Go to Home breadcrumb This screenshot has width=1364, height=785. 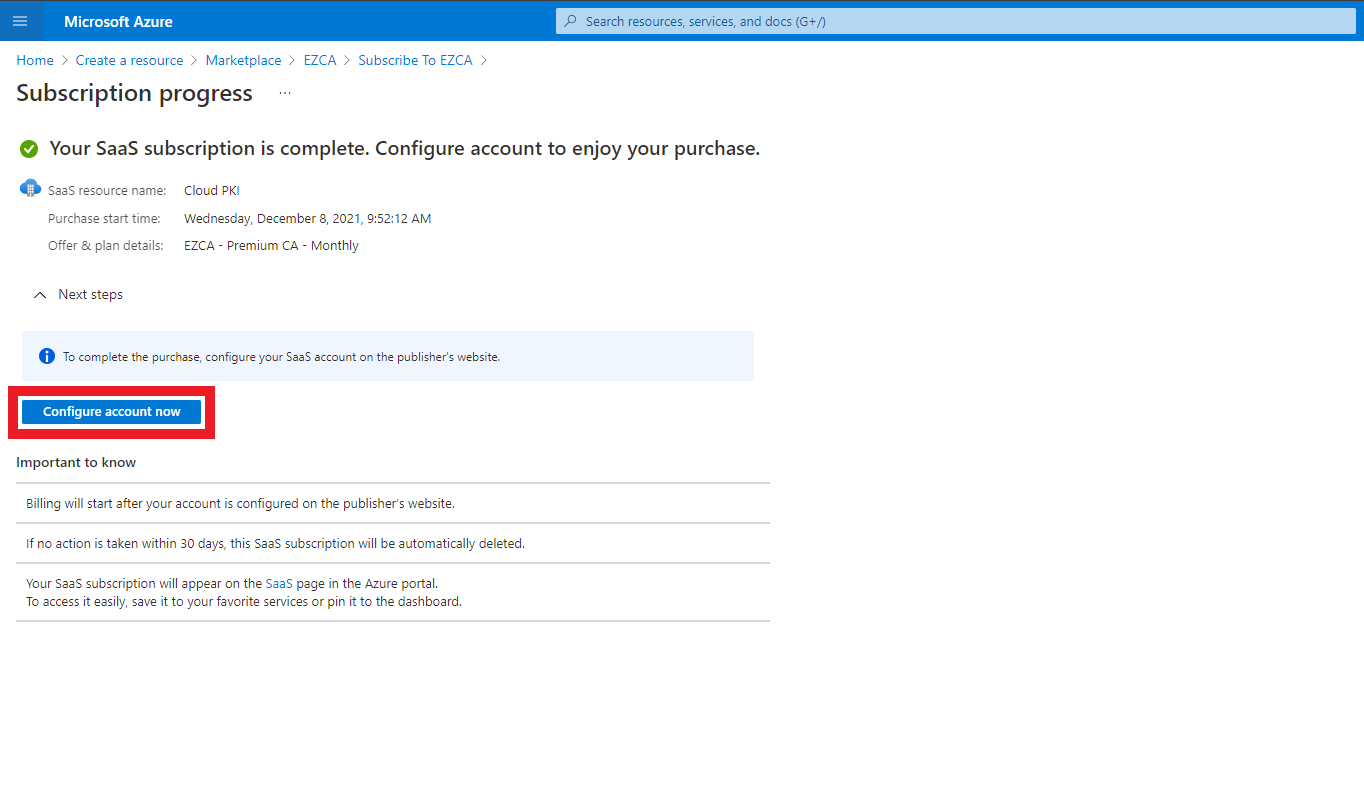coord(35,60)
